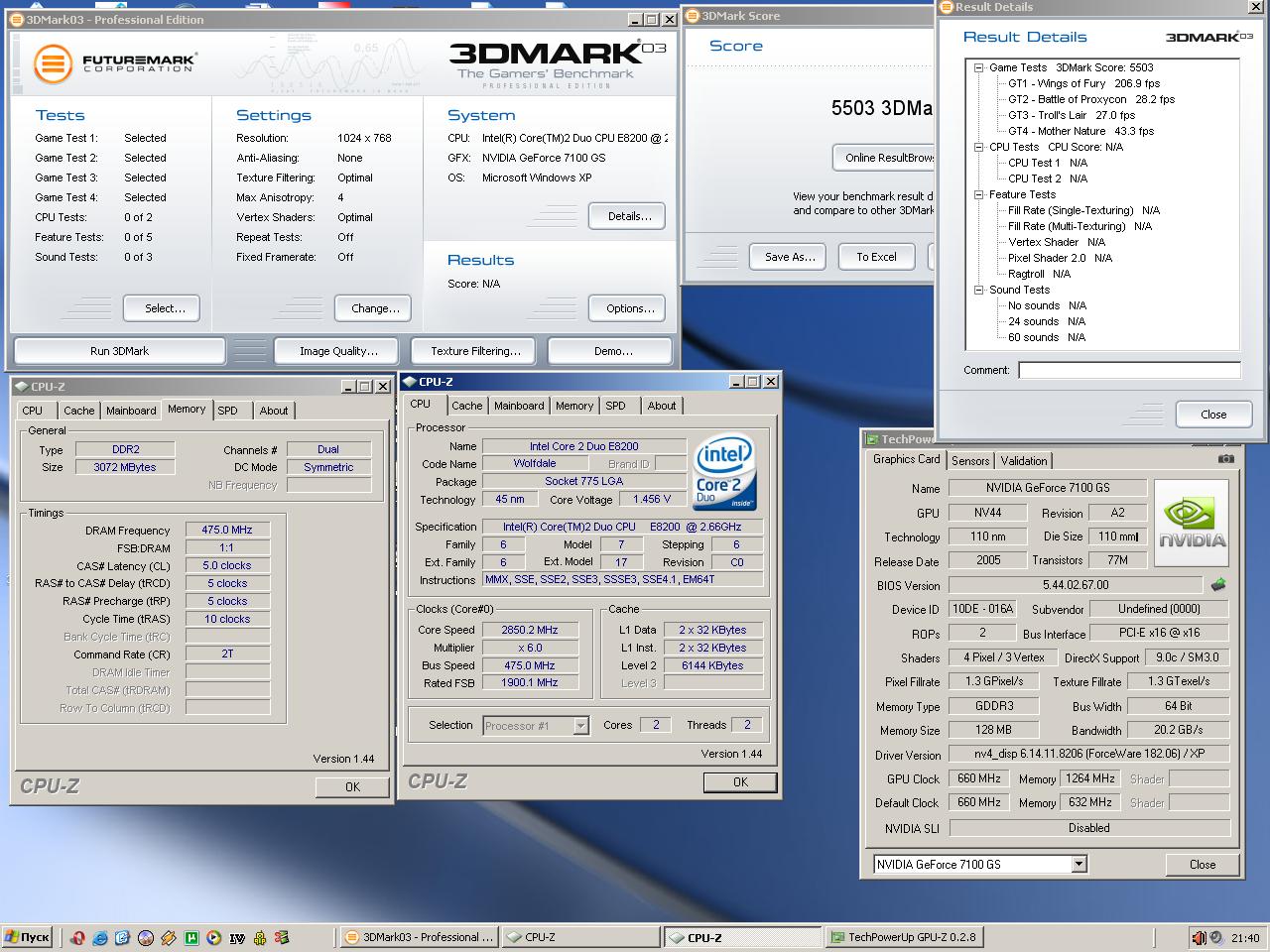The image size is (1270, 952).
Task: Open Memory tab in front CPU-Z window
Action: tap(574, 406)
